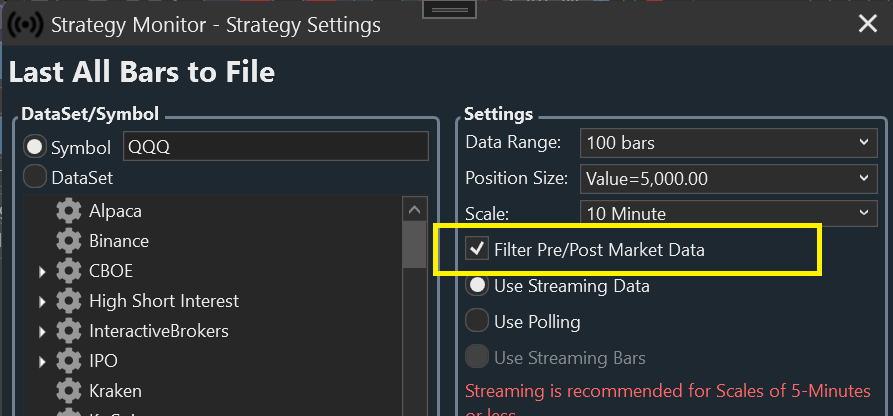This screenshot has height=416, width=893.
Task: Click the High Short Interest gear icon
Action: [69, 301]
